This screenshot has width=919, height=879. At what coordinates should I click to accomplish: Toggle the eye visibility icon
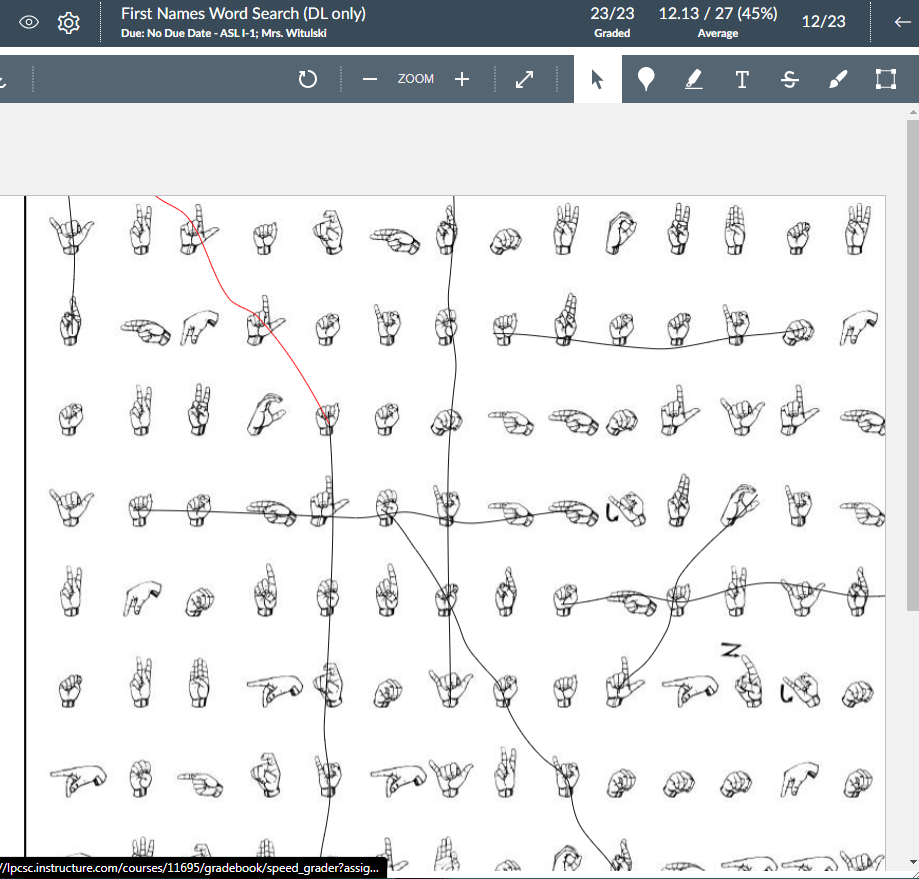[x=28, y=21]
